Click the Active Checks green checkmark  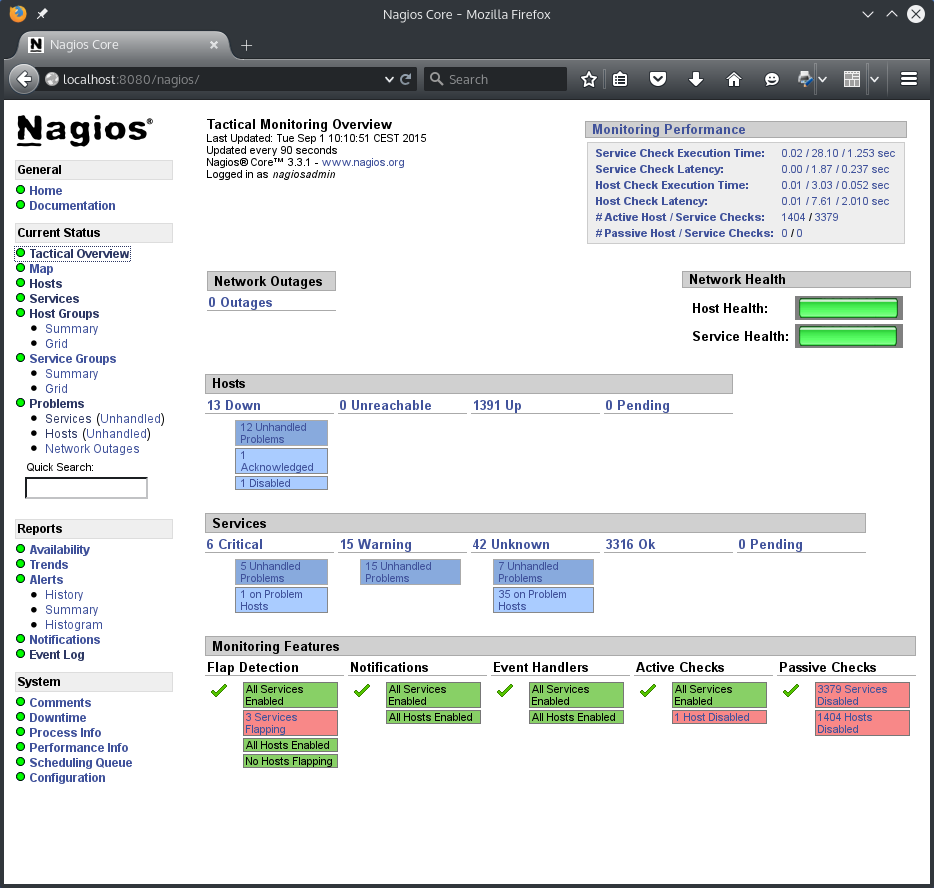pyautogui.click(x=647, y=691)
